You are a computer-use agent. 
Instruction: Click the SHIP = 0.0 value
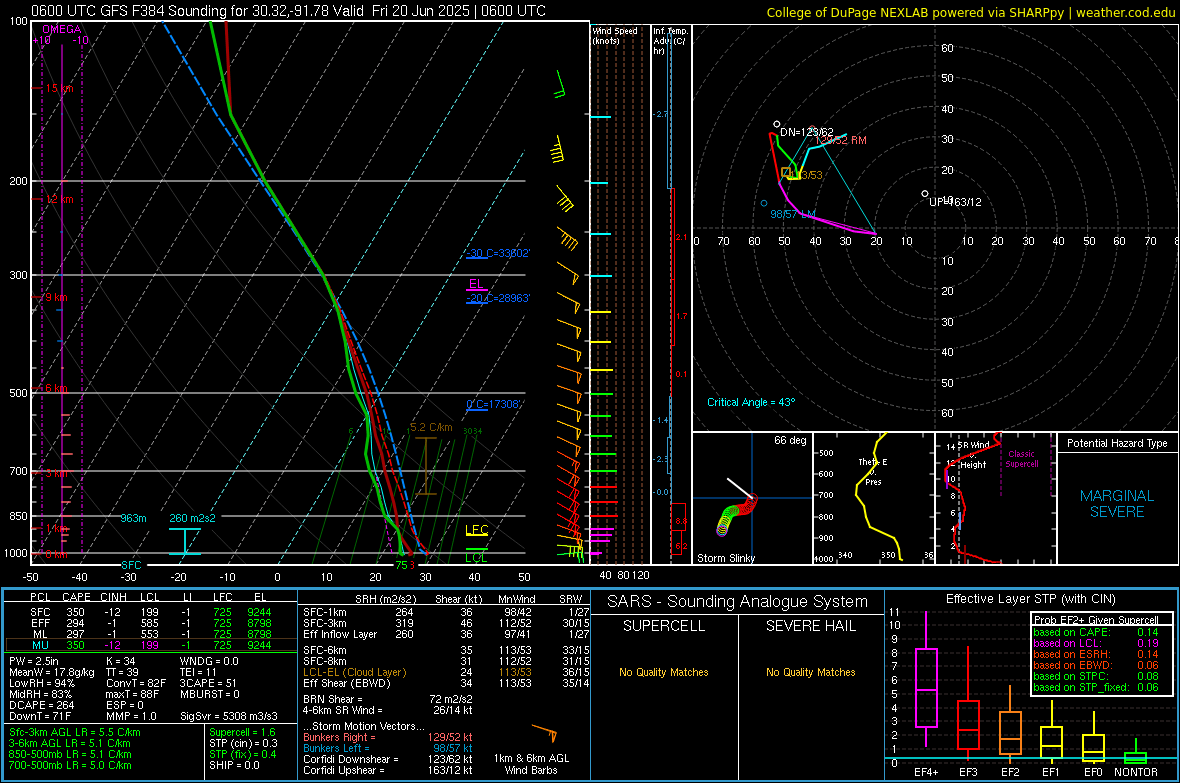tap(234, 765)
